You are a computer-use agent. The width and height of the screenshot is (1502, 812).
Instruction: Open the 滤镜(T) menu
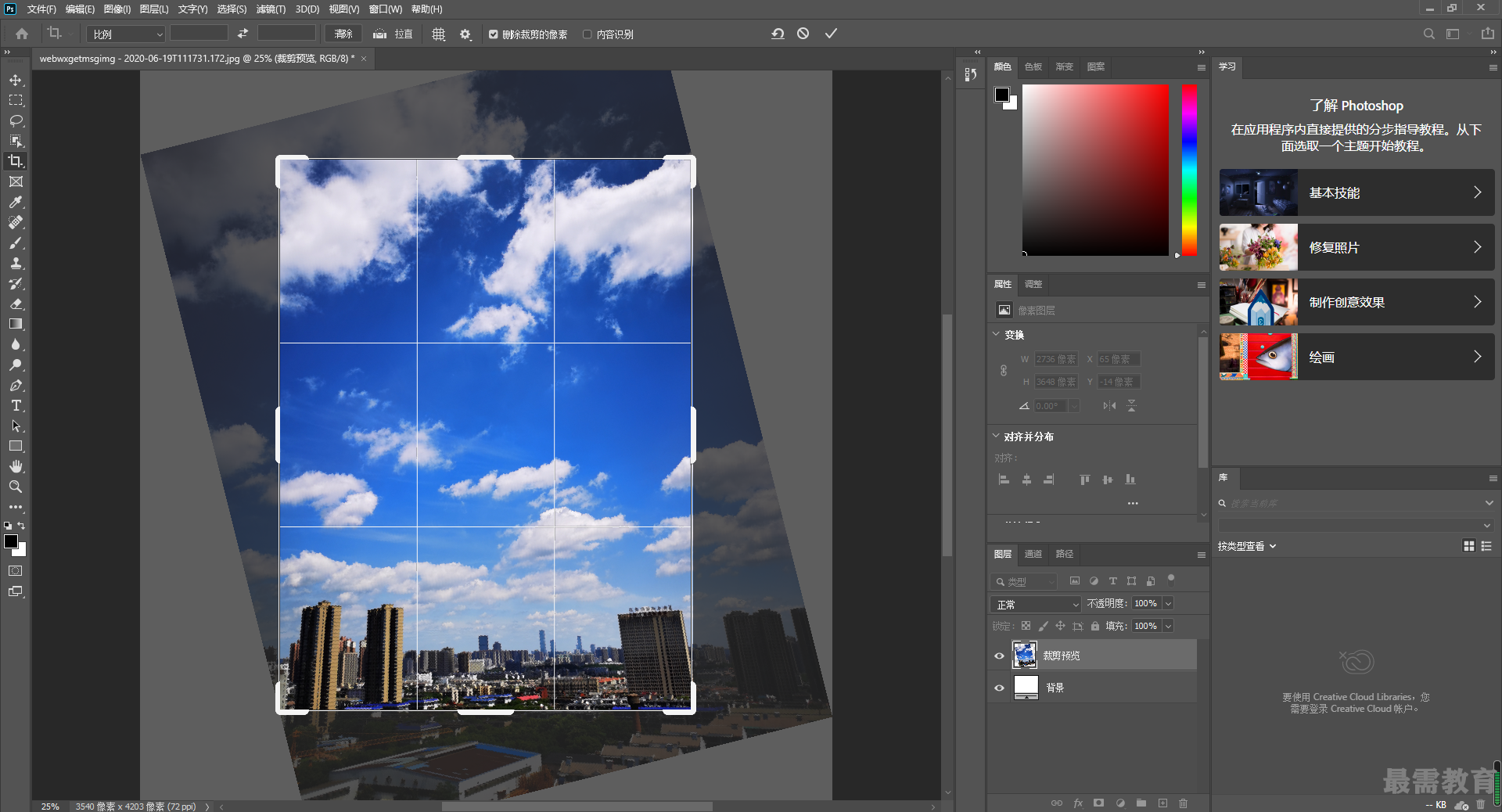tap(271, 9)
